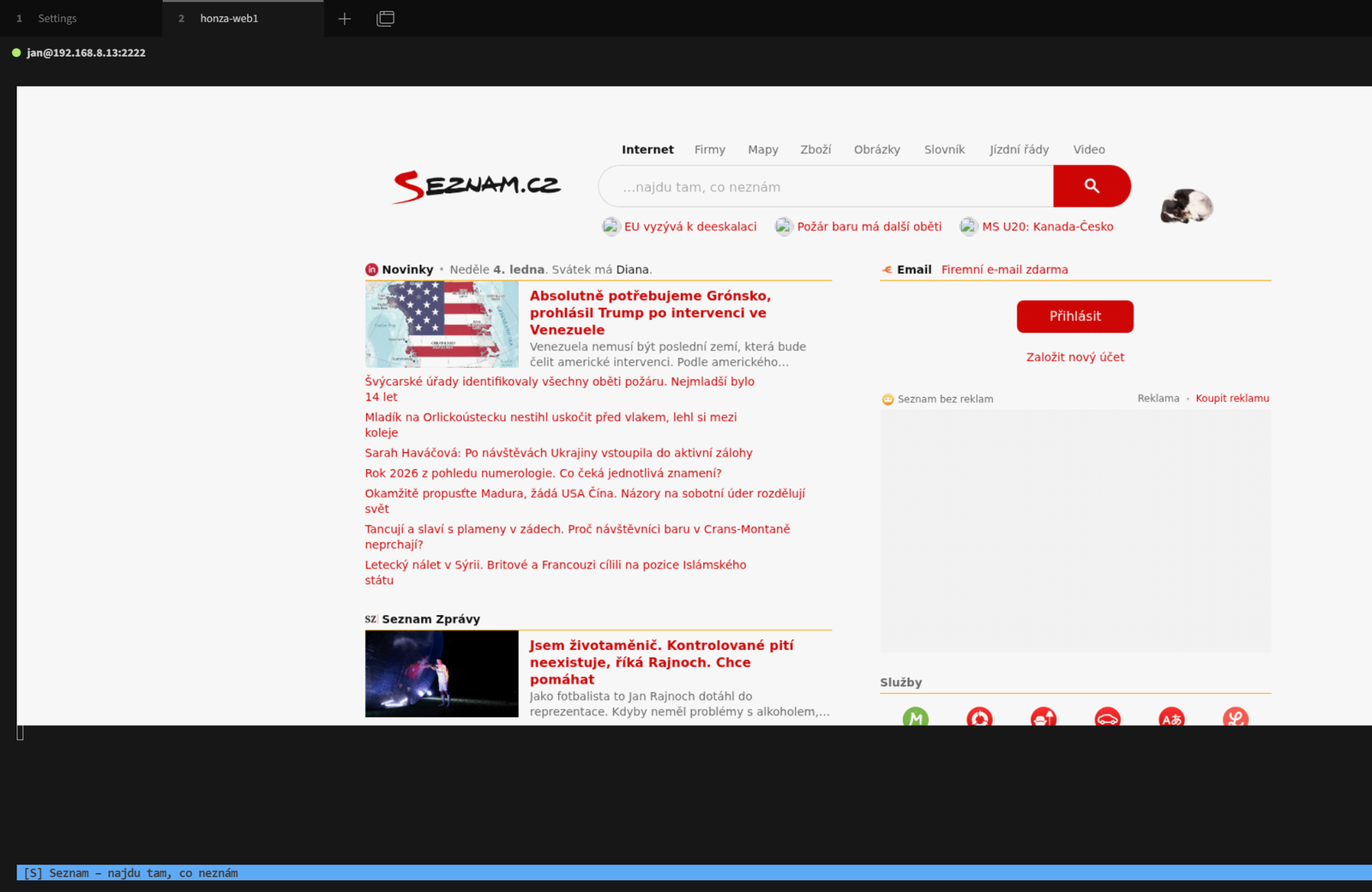This screenshot has height=892, width=1372.
Task: Open EU vyzývá k deeskalaci link
Action: pyautogui.click(x=690, y=226)
